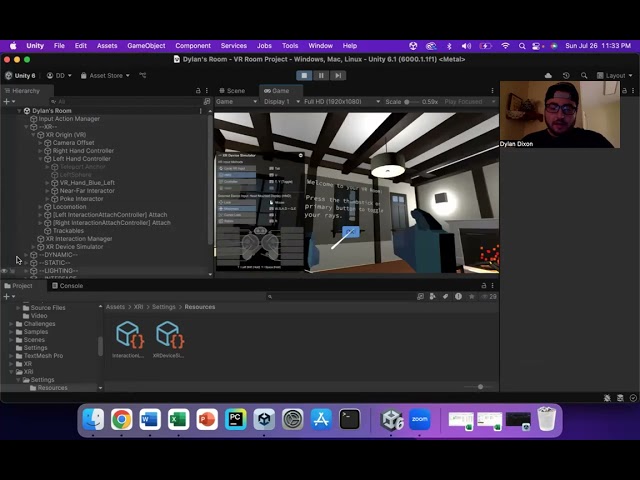This screenshot has height=480, width=640.
Task: Toggle visibility eye for --LIGHTING--
Action: [x=4, y=271]
